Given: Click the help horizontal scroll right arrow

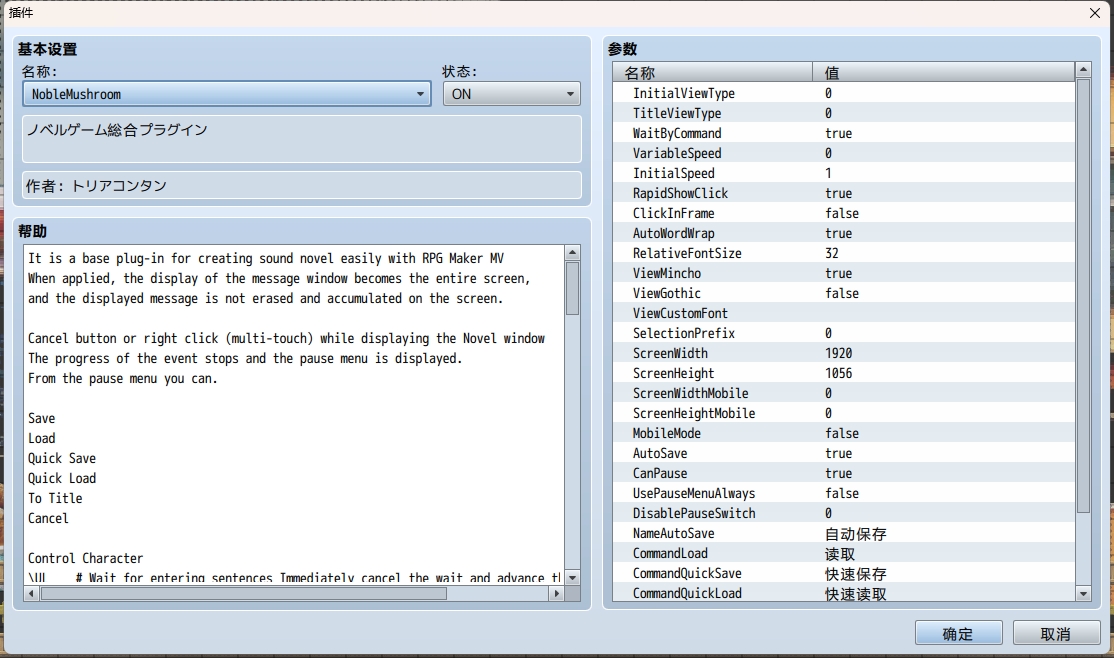Looking at the screenshot, I should coord(557,593).
